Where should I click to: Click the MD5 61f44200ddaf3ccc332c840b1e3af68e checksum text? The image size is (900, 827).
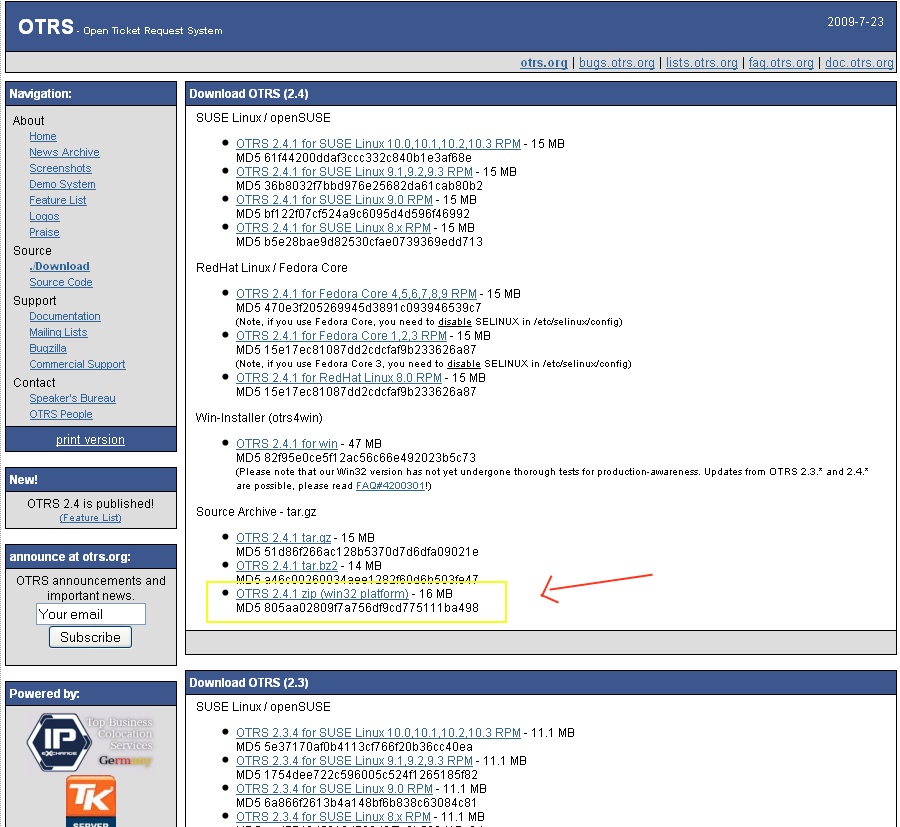(x=354, y=158)
